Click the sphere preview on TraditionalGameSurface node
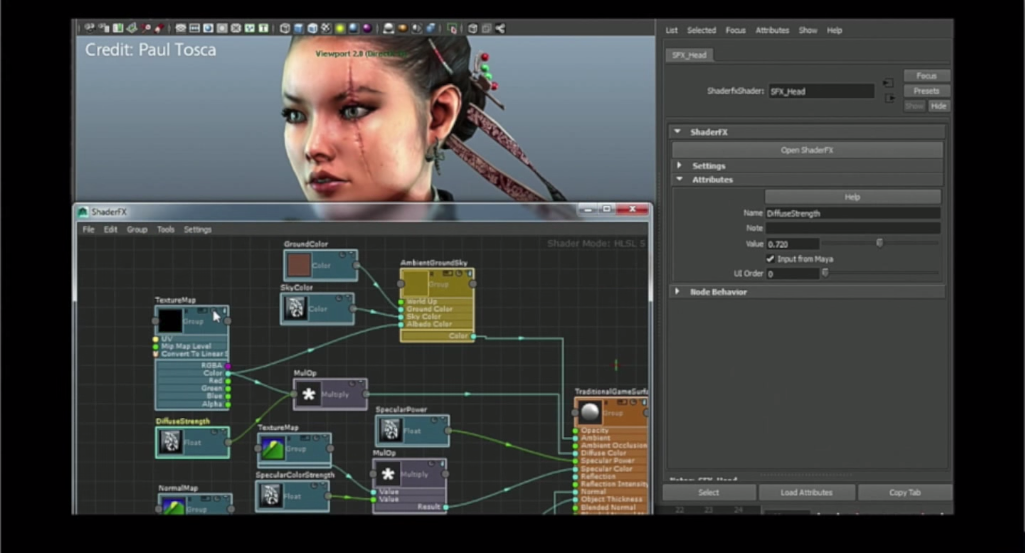Viewport: 1025px width, 553px height. pos(590,414)
